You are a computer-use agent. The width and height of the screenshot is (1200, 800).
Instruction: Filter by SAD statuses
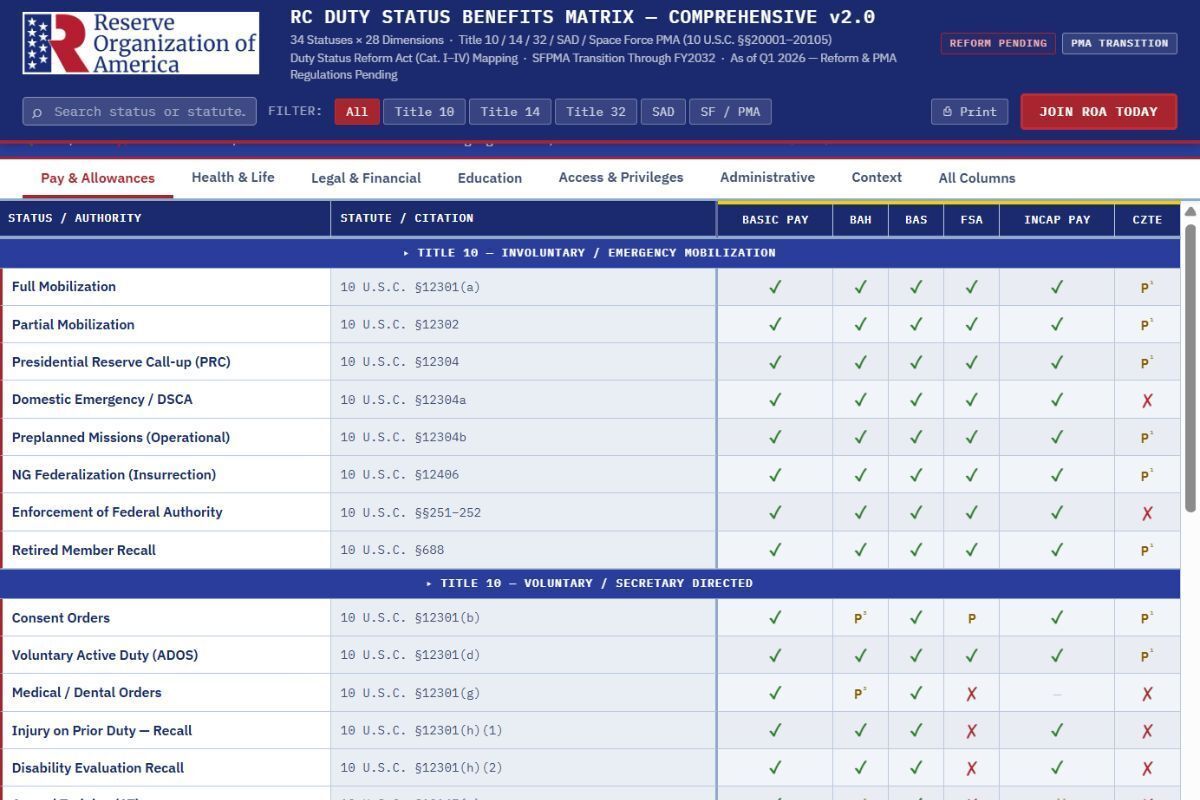(663, 112)
